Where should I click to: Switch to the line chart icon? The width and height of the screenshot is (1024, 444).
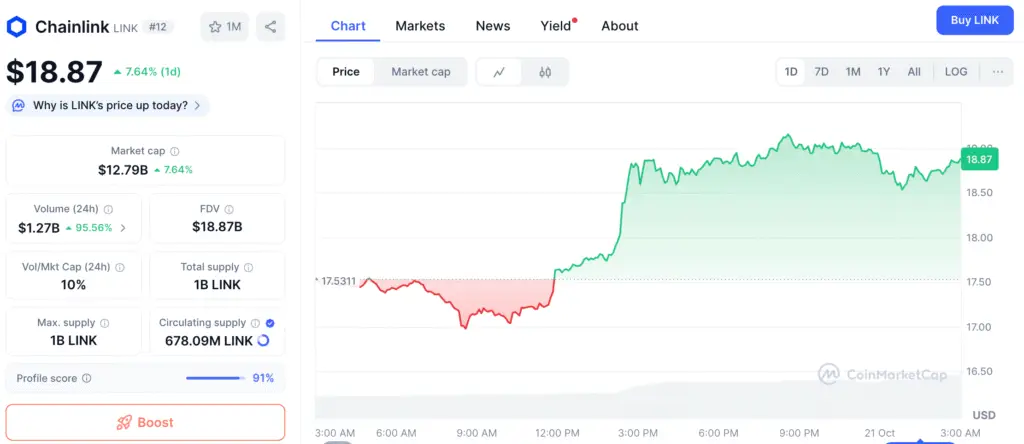(x=499, y=72)
